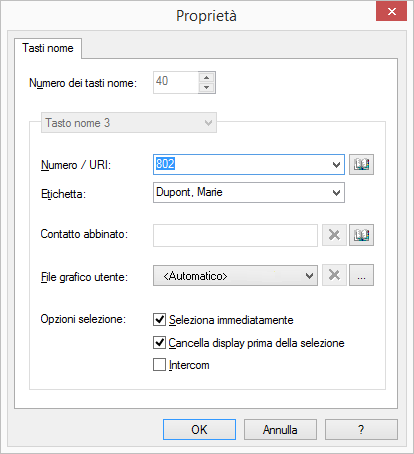414x454 pixels.
Task: Click the Annulla button
Action: [280, 430]
